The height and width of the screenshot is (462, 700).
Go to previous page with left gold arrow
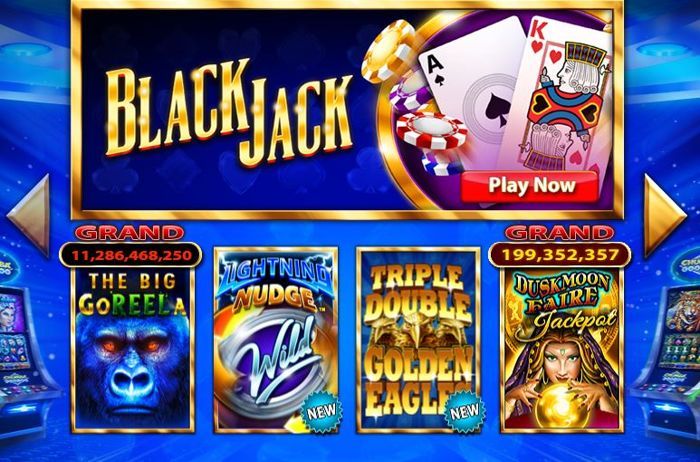point(29,214)
